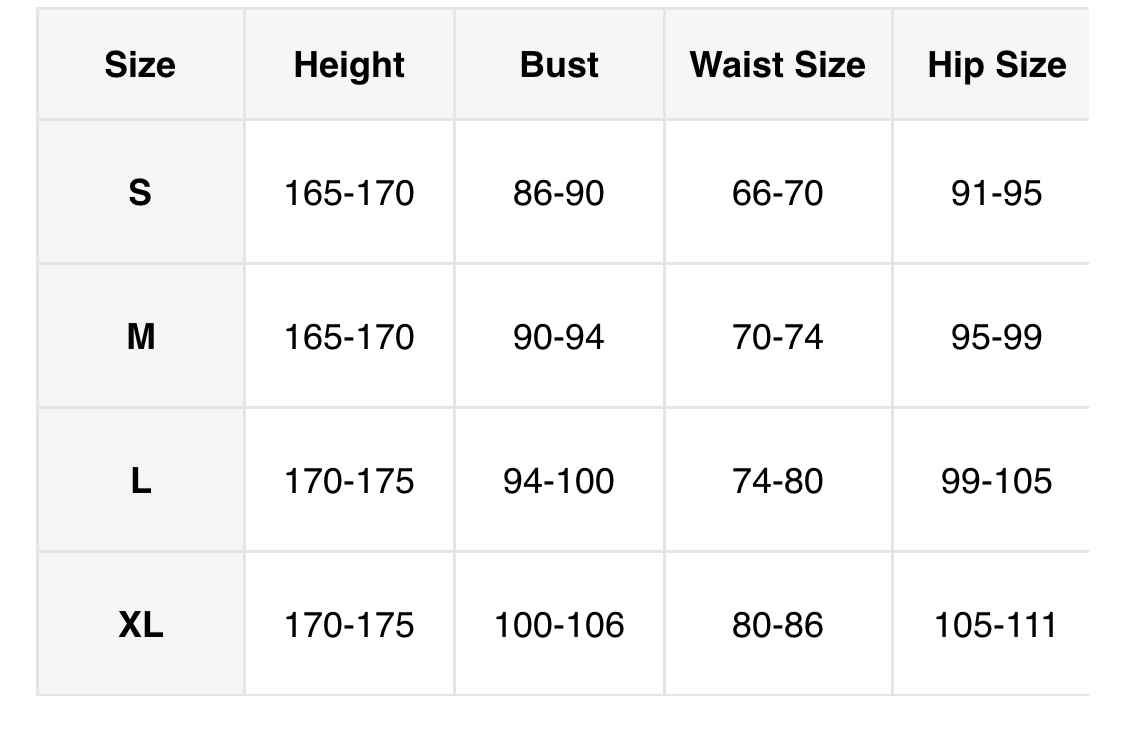This screenshot has width=1125, height=733.
Task: Select the M size row label
Action: pyautogui.click(x=140, y=337)
